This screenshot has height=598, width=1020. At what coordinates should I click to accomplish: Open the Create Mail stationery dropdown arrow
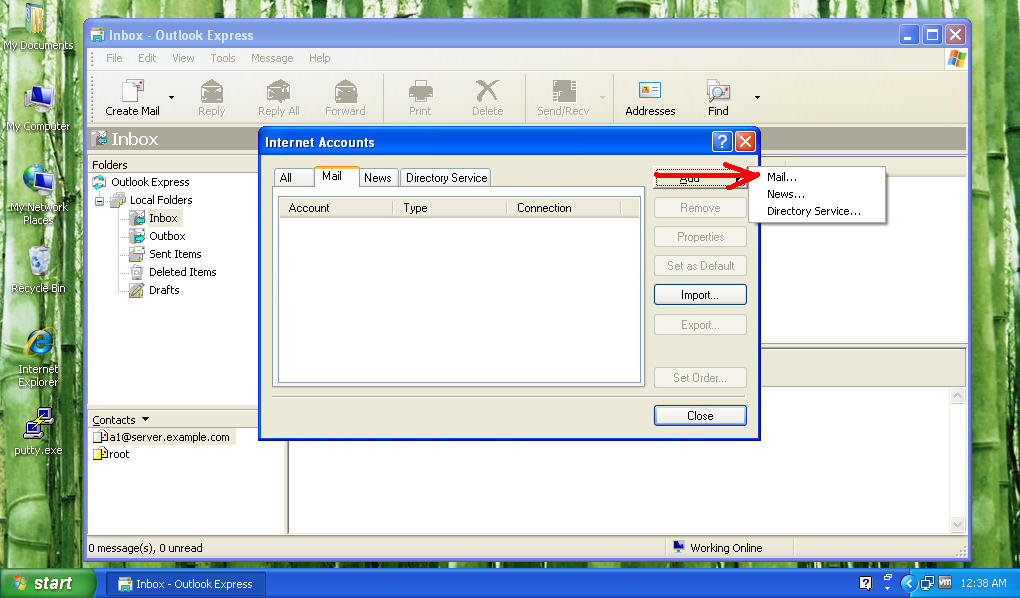tap(171, 98)
